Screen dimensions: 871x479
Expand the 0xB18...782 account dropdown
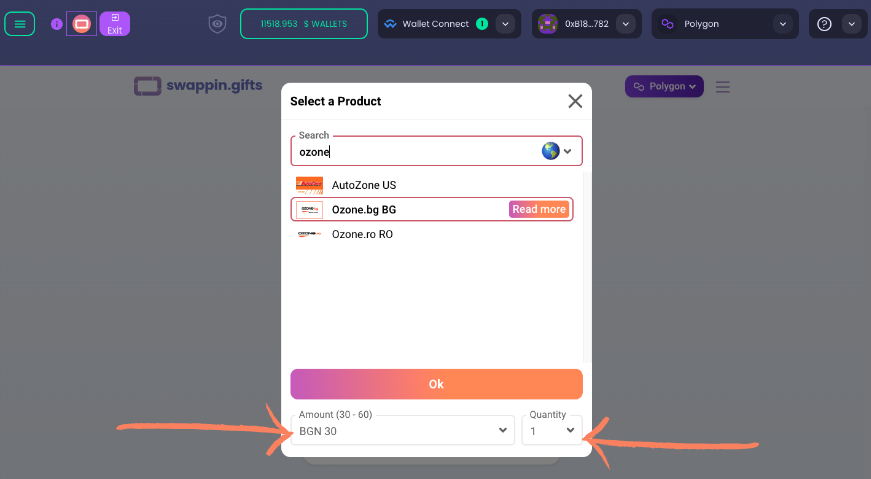625,24
